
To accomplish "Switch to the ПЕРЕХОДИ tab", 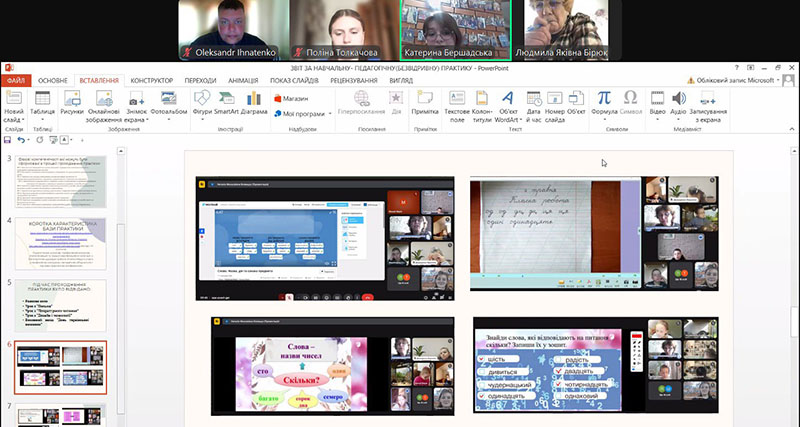I will click(x=201, y=81).
